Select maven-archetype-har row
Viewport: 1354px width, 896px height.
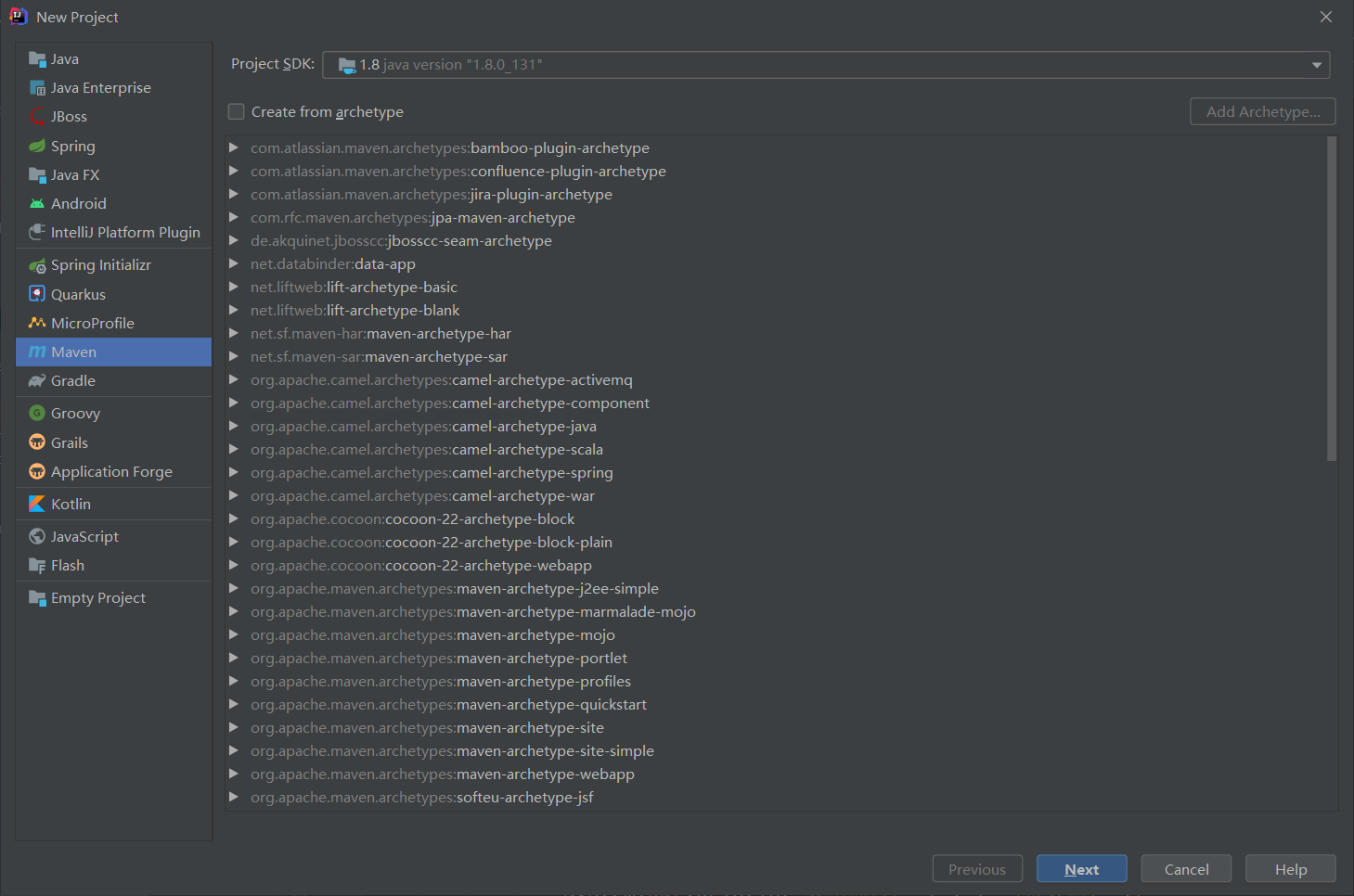(x=776, y=333)
